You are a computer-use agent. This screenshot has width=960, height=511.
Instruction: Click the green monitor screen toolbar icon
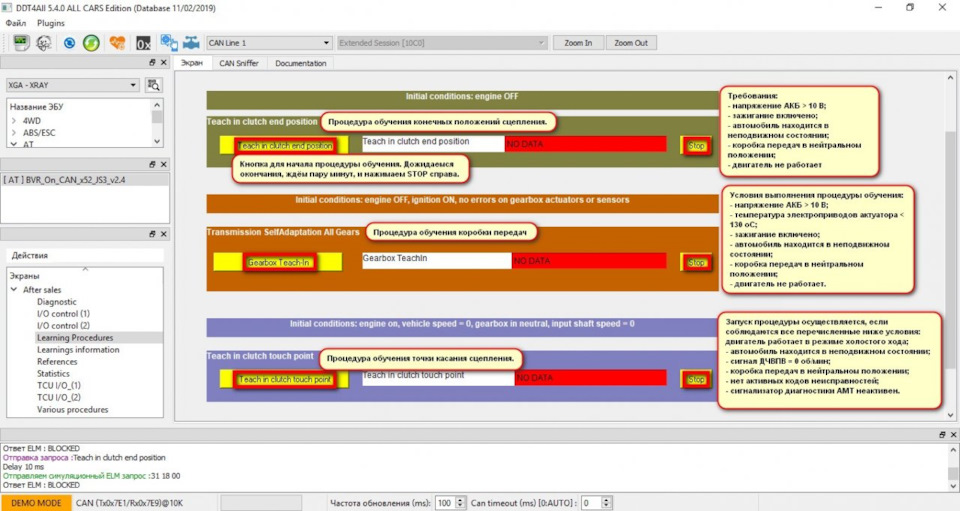point(21,43)
